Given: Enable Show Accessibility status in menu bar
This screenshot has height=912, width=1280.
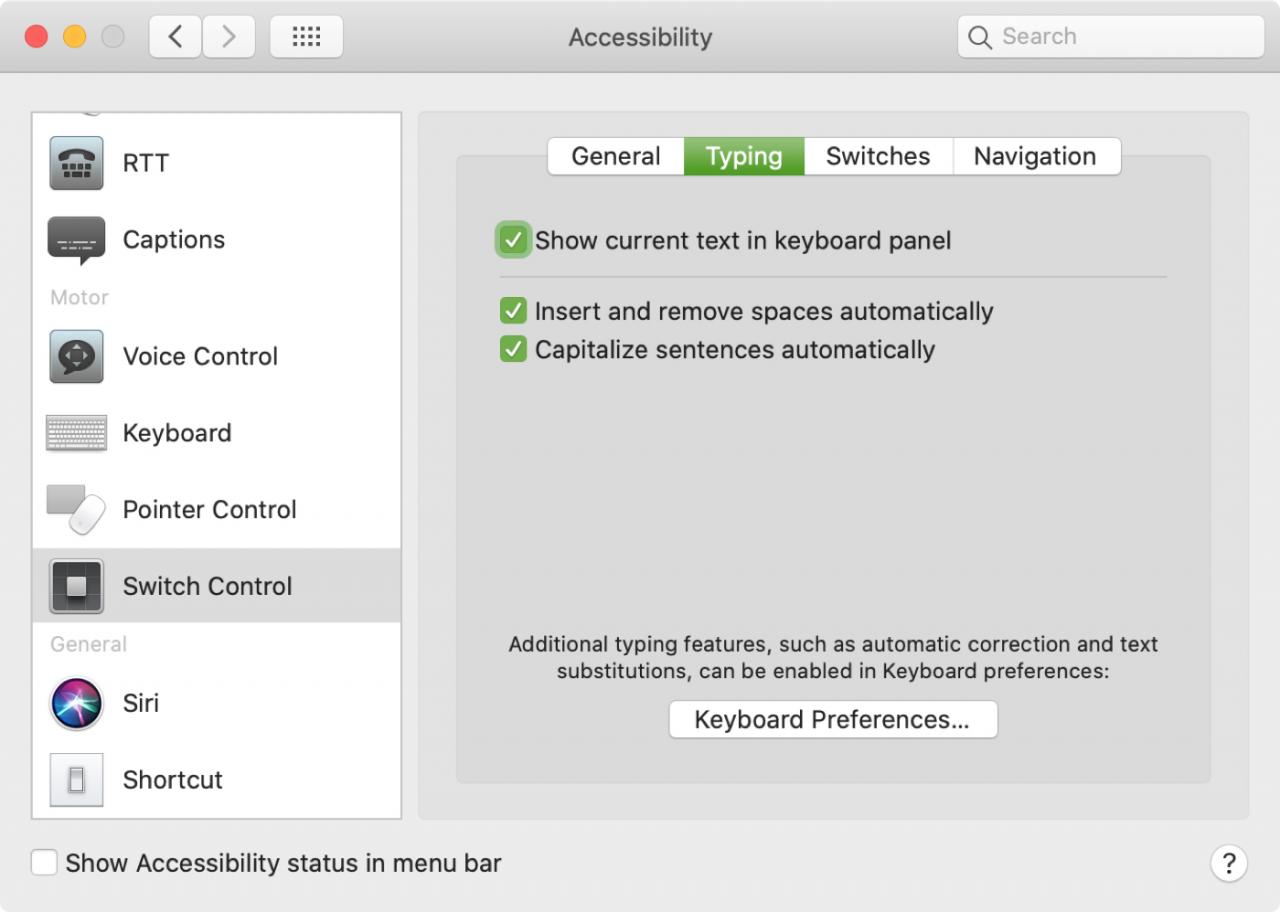Looking at the screenshot, I should tap(44, 863).
